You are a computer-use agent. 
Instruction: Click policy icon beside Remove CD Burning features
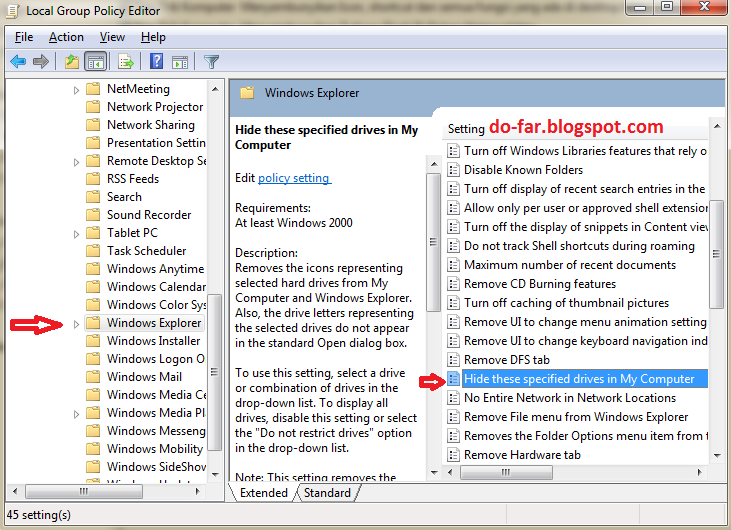453,284
